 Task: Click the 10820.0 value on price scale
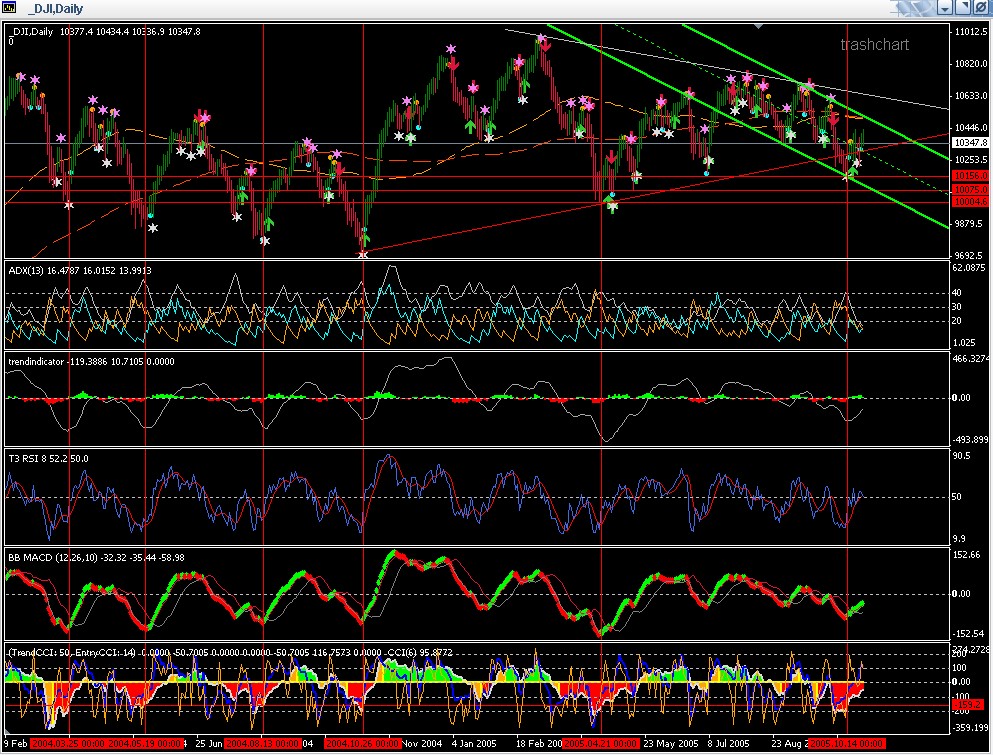tap(971, 63)
